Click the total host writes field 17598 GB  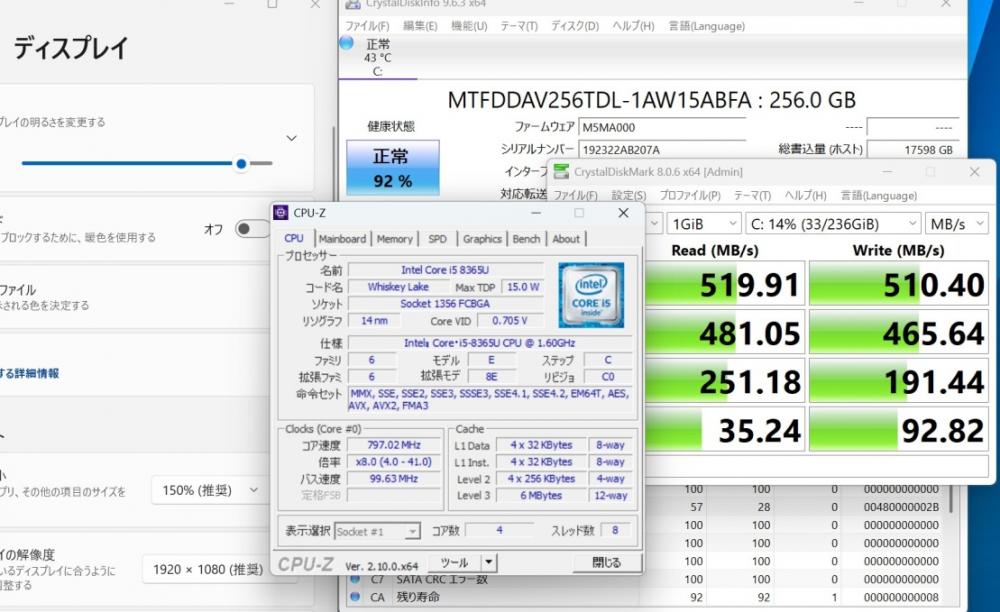[x=912, y=150]
